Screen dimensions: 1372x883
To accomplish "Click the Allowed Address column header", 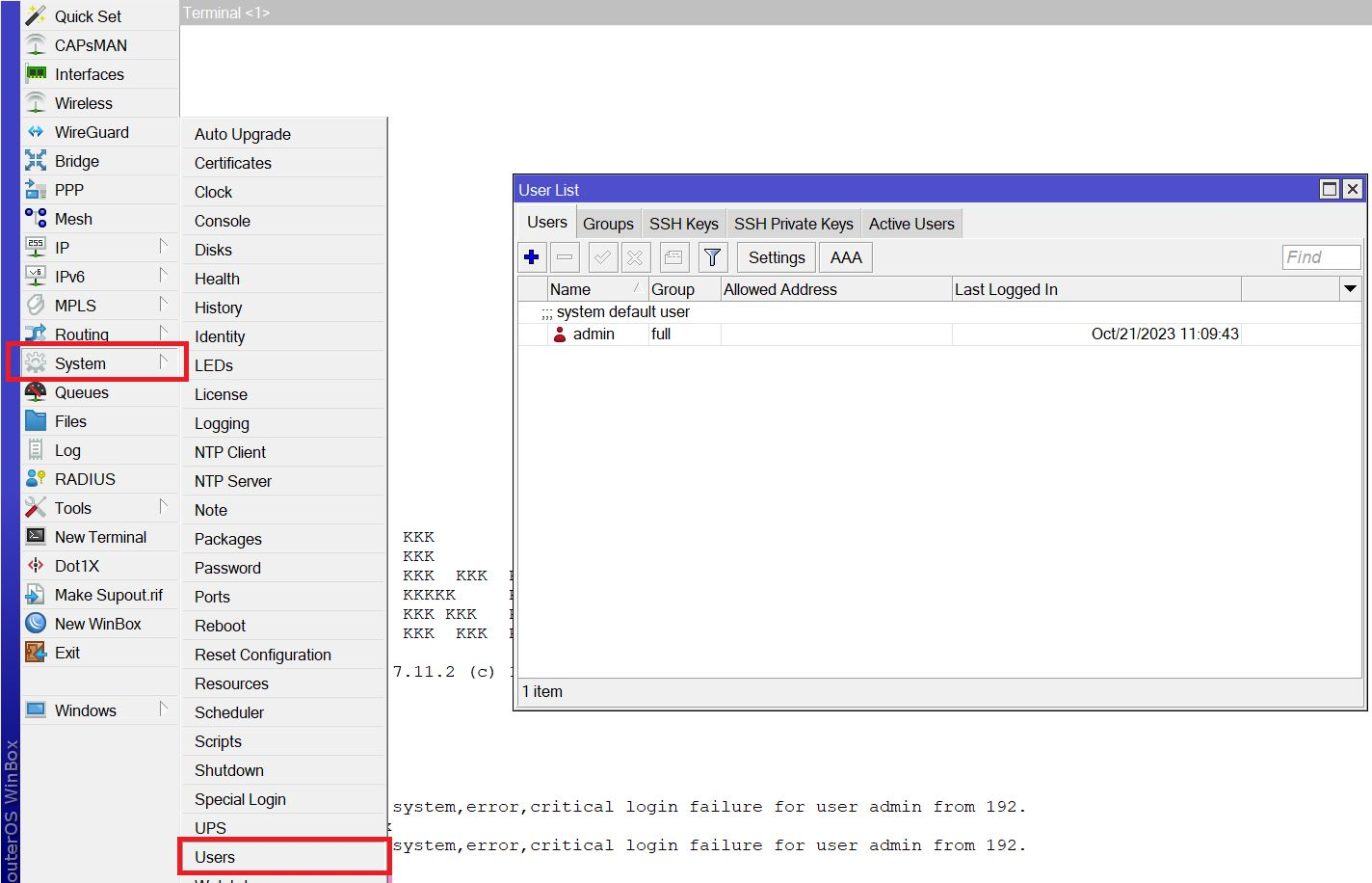I will point(836,289).
